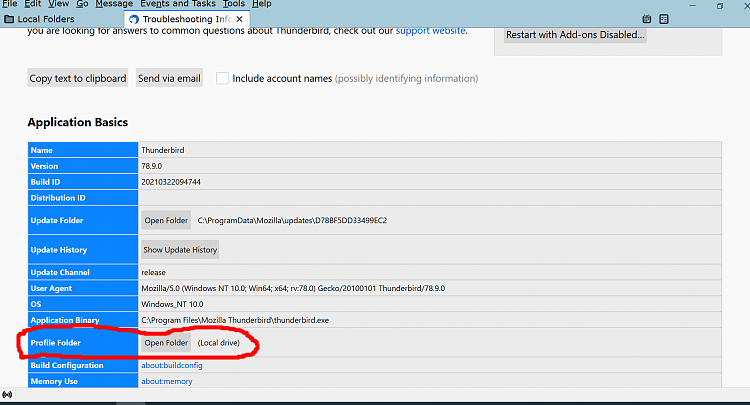Select the Troubleshooting Info tab
Screen dimensions: 750x405
click(x=187, y=19)
